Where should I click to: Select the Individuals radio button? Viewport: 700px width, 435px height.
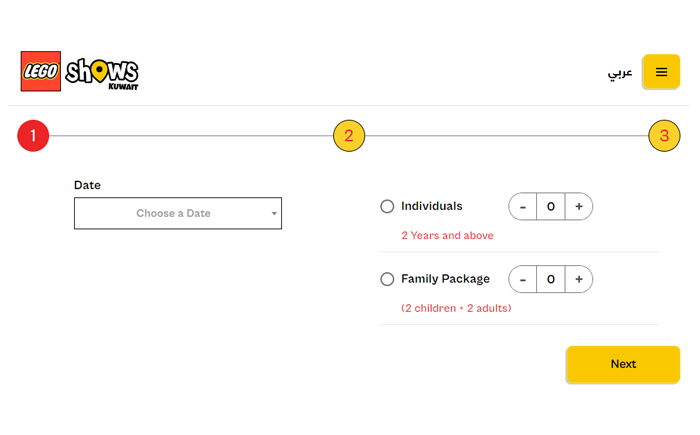[387, 207]
